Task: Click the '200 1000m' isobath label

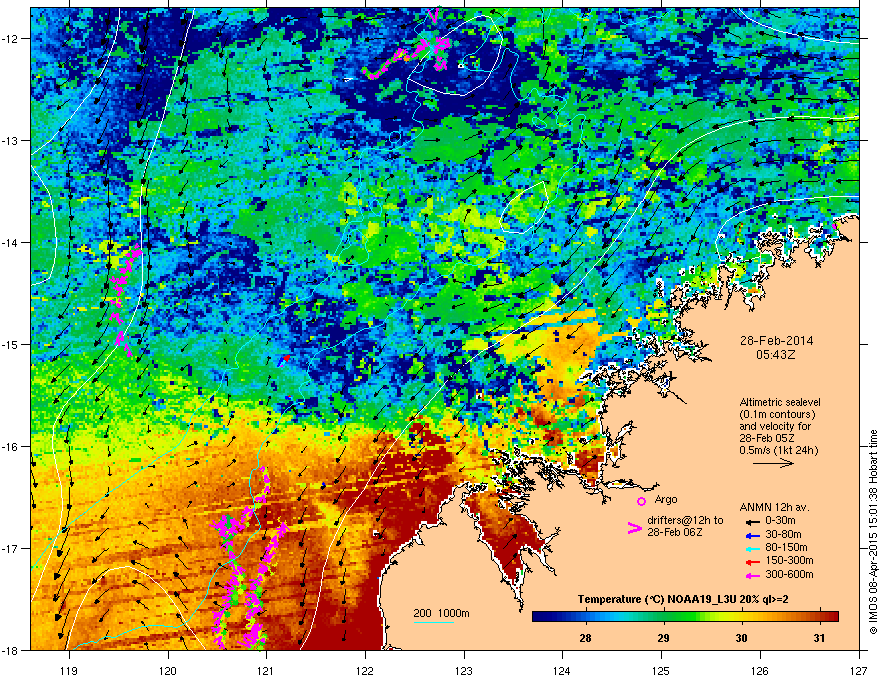Action: [441, 613]
